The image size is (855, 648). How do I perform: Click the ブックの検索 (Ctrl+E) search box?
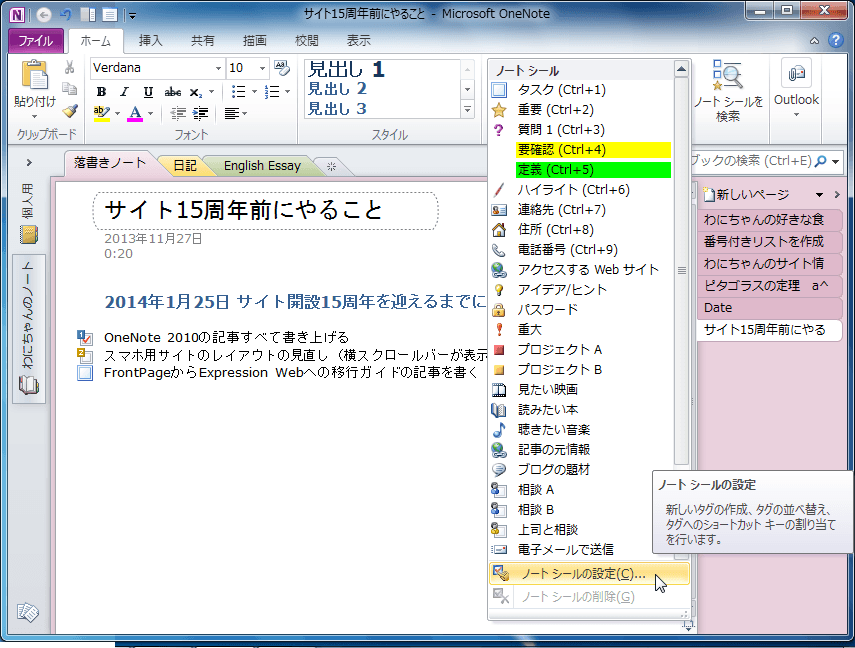[x=751, y=161]
